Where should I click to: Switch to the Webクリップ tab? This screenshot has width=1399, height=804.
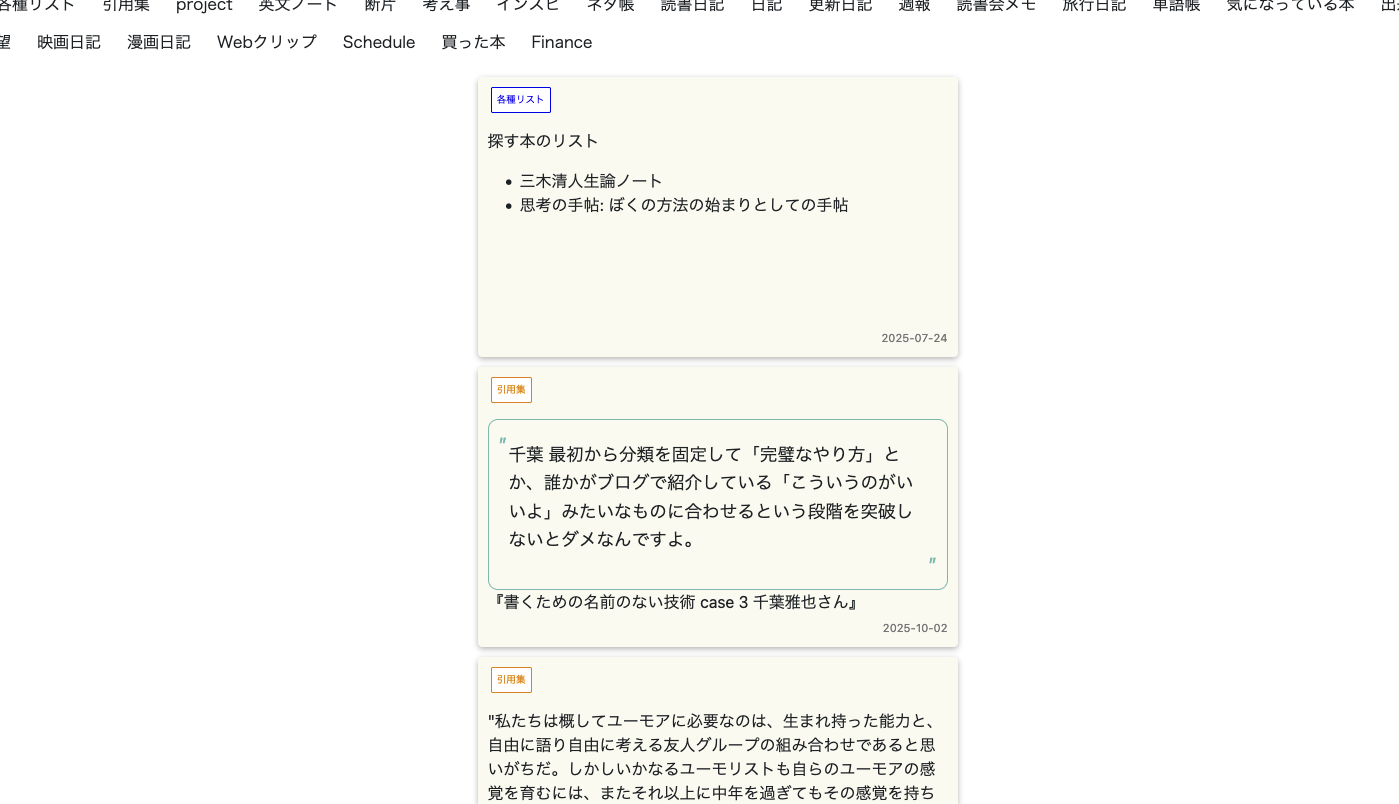click(266, 42)
